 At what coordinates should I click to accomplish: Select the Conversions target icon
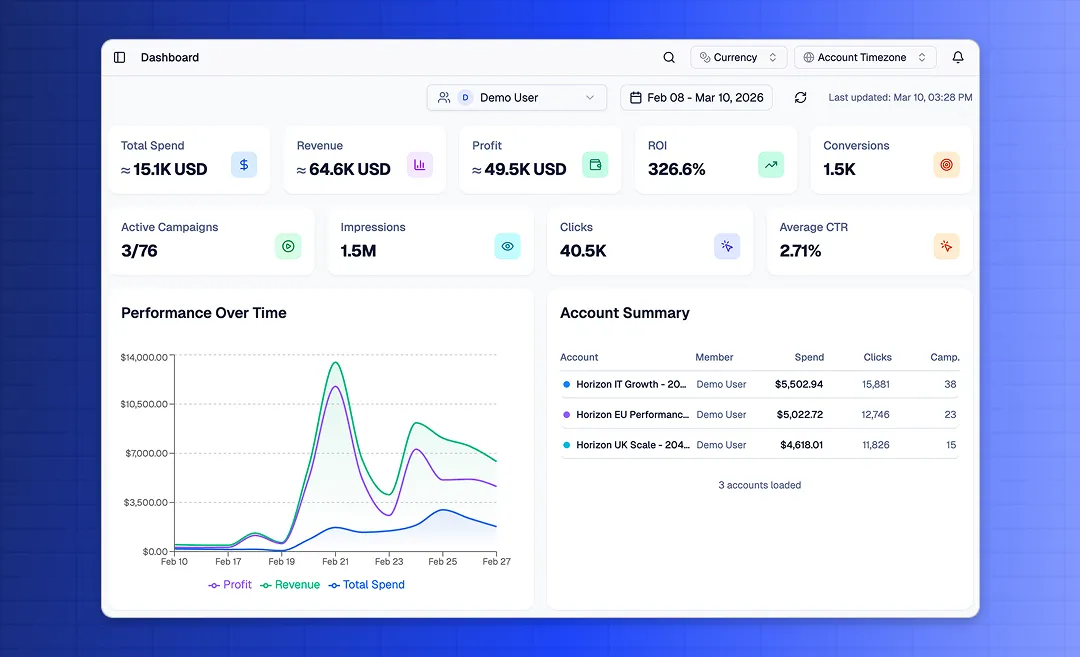pyautogui.click(x=946, y=164)
